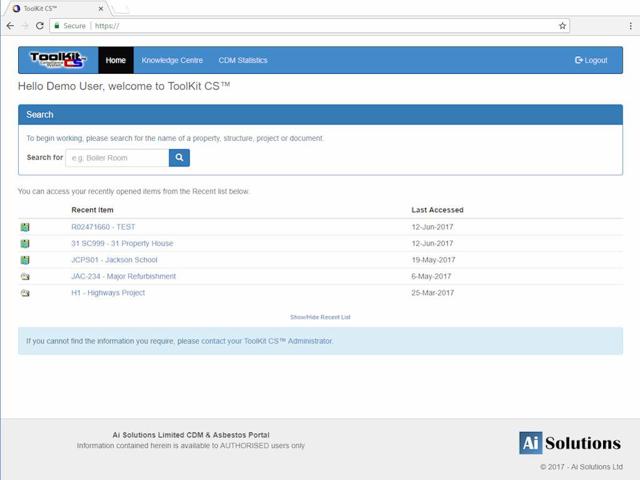Image resolution: width=640 pixels, height=480 pixels.
Task: Click the secure padlock icon
Action: [57, 26]
